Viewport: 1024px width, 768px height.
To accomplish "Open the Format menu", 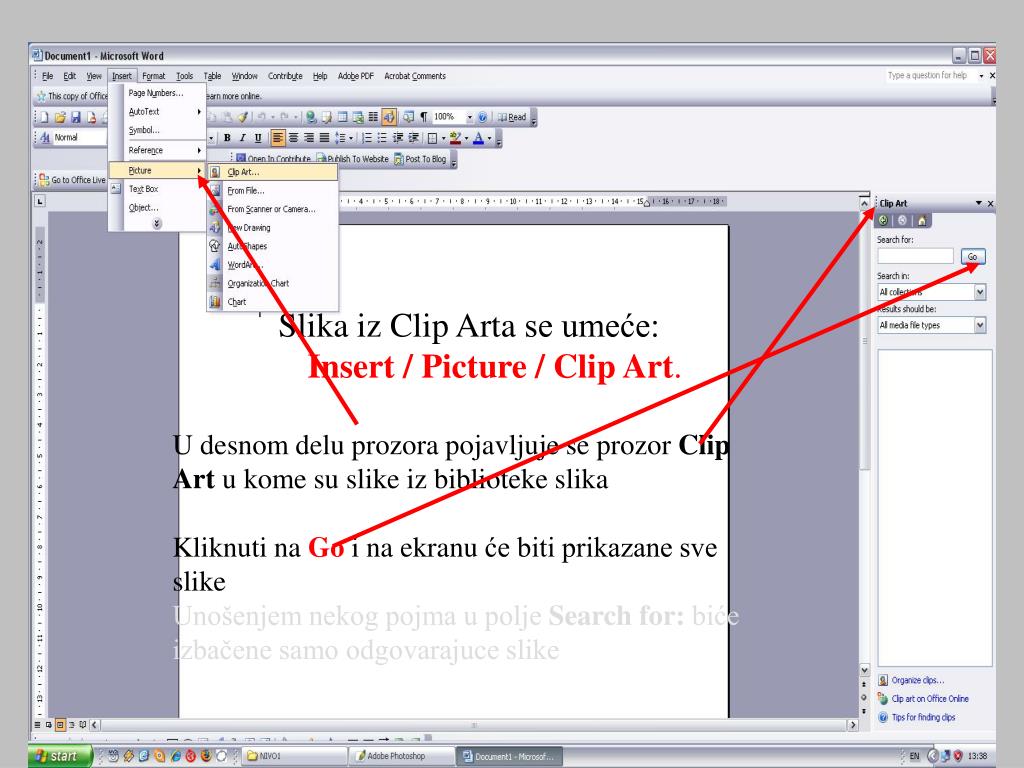I will pos(153,76).
